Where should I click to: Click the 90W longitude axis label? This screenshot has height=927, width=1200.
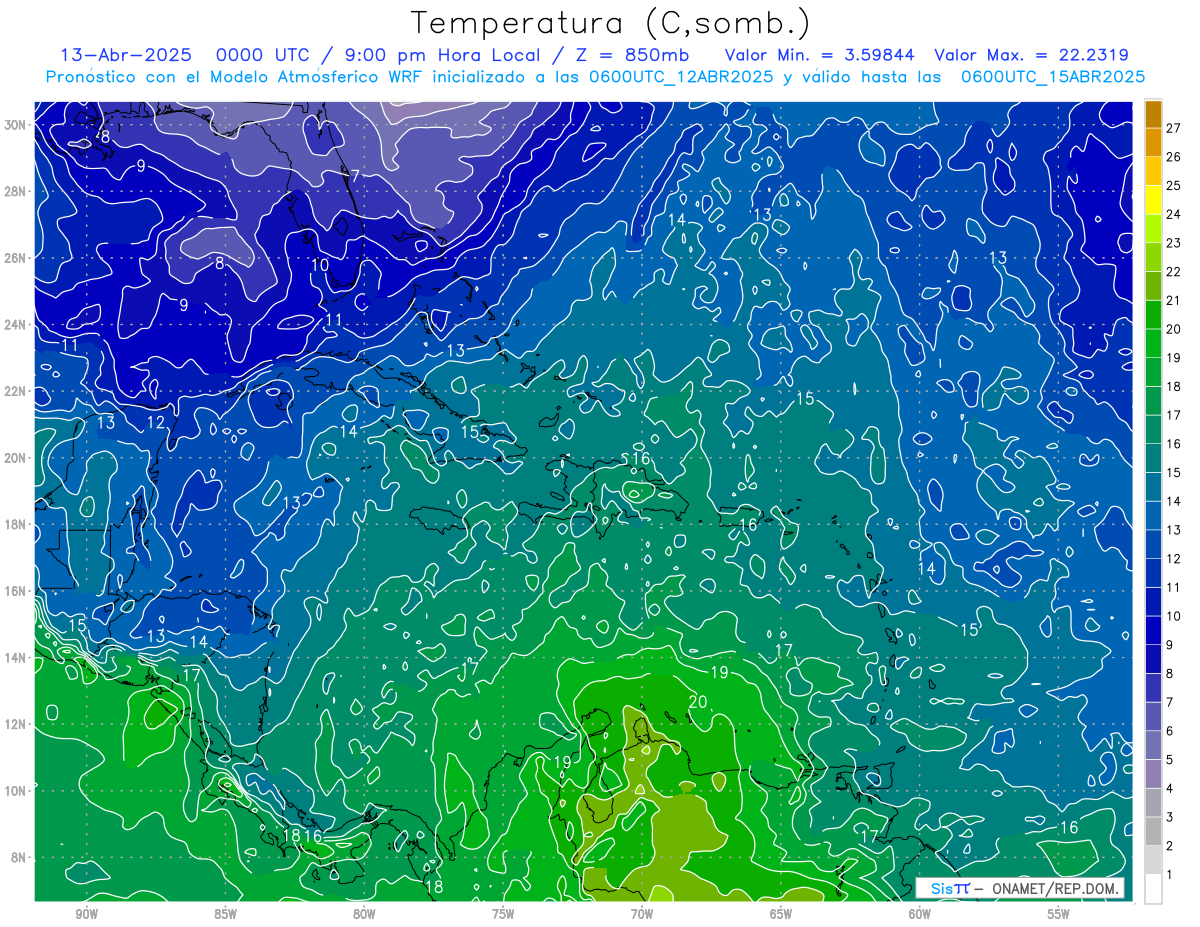[x=86, y=914]
